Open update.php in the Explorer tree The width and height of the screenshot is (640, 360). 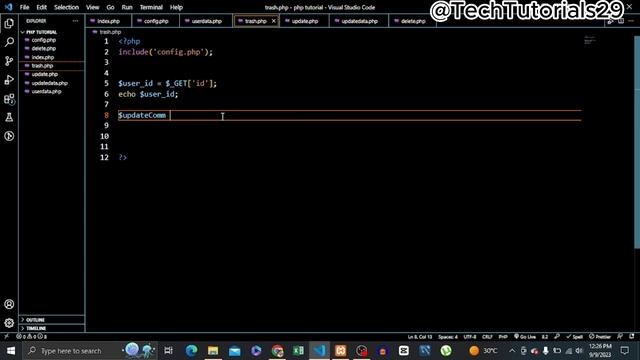click(44, 74)
